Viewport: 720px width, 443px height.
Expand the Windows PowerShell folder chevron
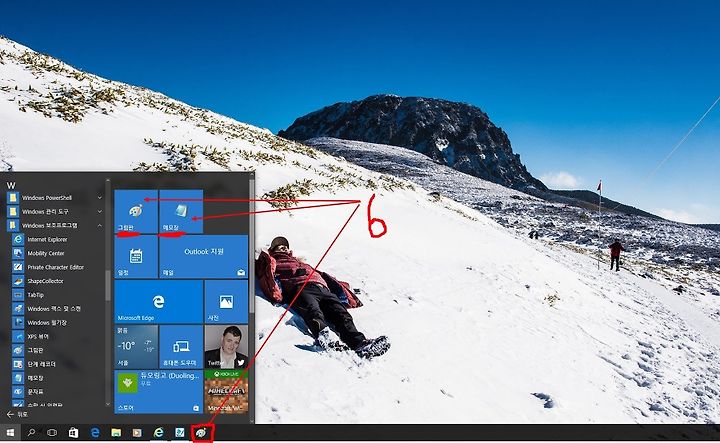tap(100, 198)
